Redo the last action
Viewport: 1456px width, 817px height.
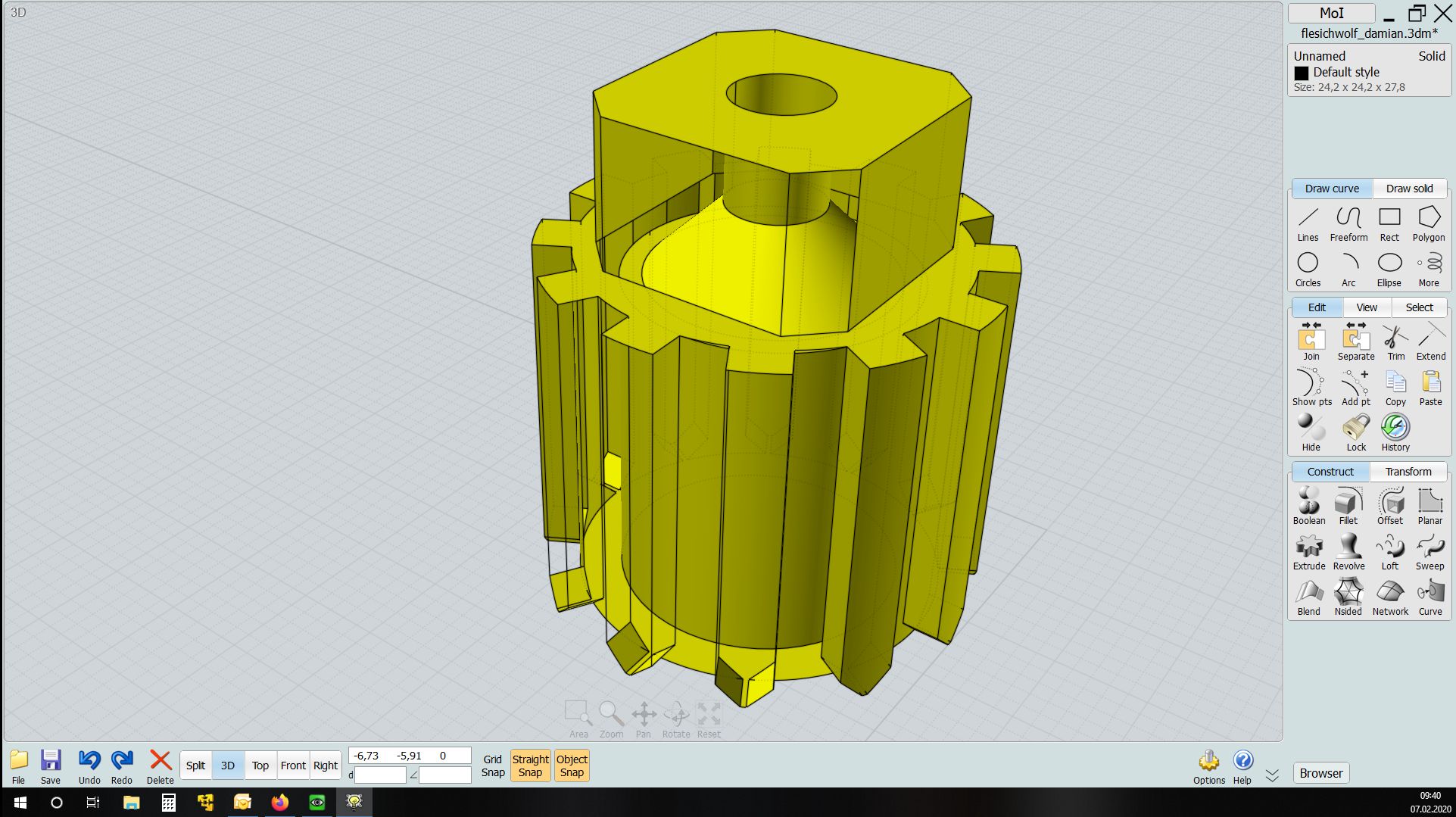121,766
